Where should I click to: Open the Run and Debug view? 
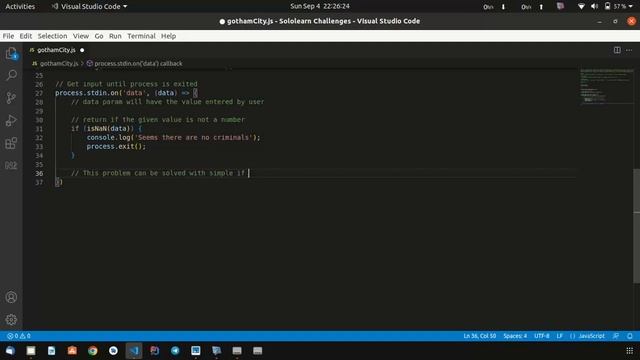(11, 120)
